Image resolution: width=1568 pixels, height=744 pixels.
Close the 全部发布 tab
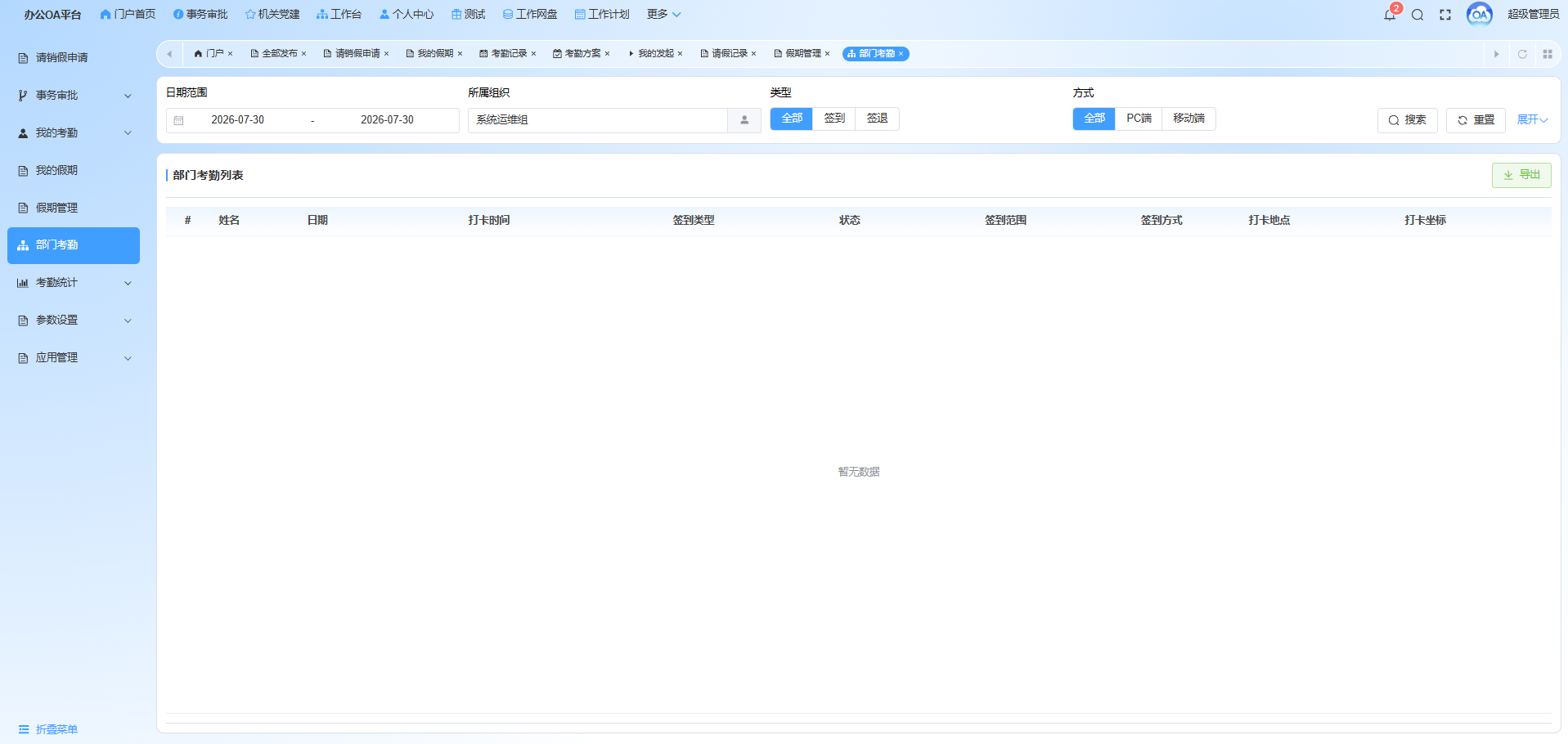pos(304,54)
